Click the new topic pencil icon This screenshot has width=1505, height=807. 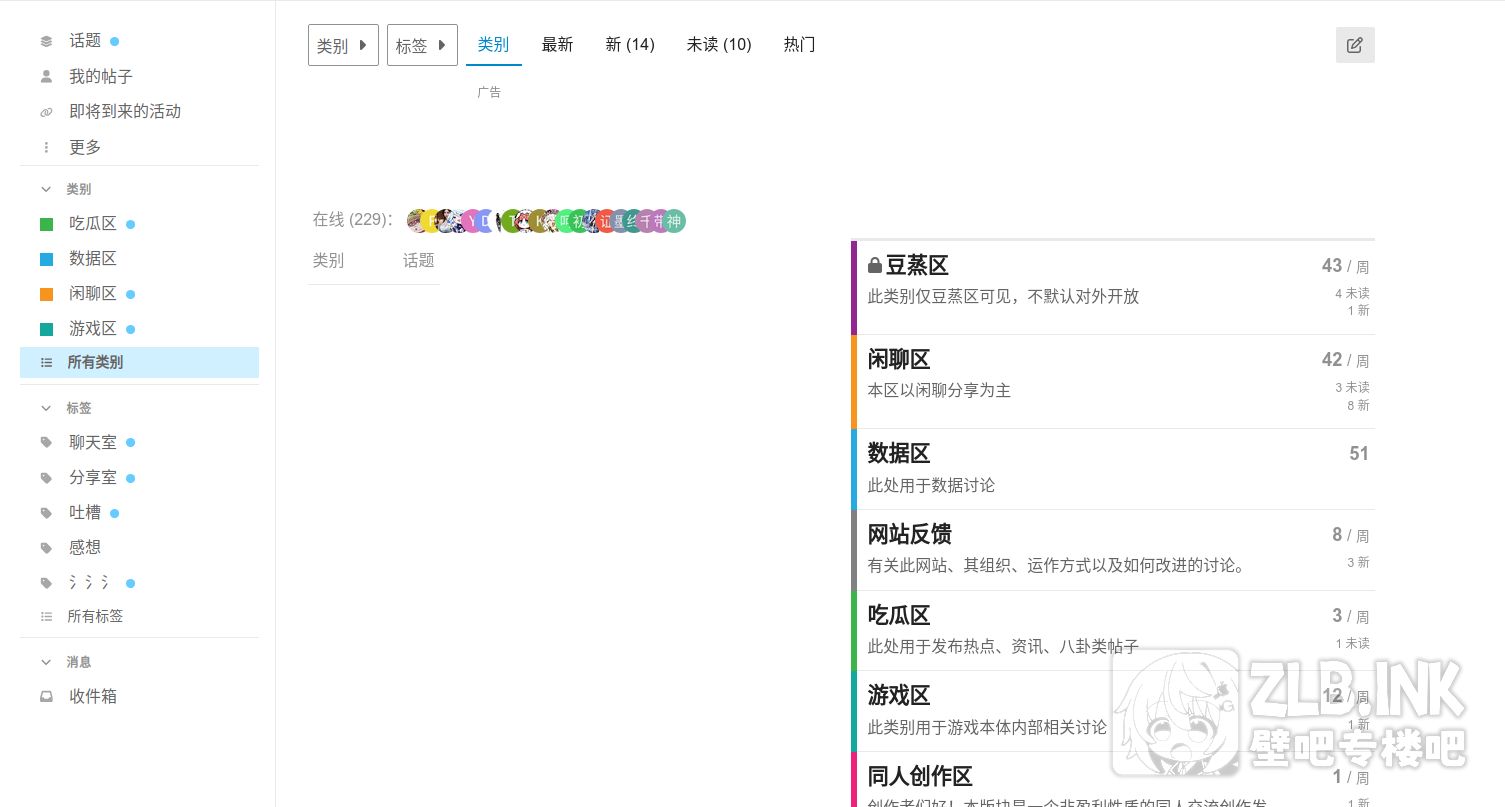1354,45
